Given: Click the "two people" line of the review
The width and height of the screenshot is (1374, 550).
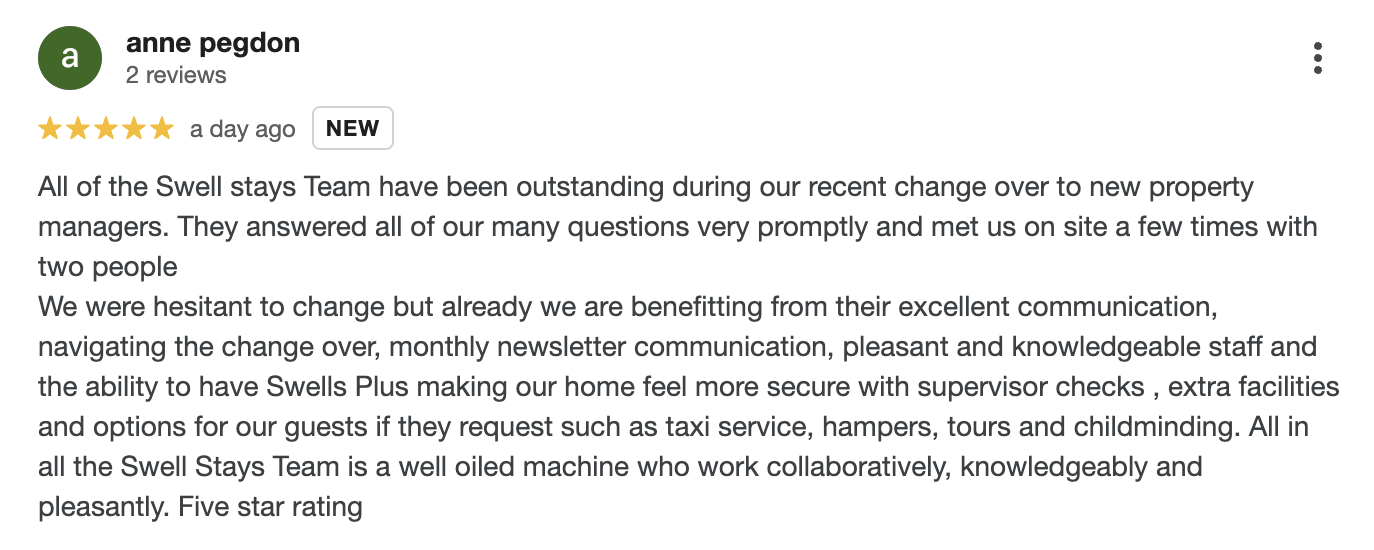Looking at the screenshot, I should [x=108, y=267].
